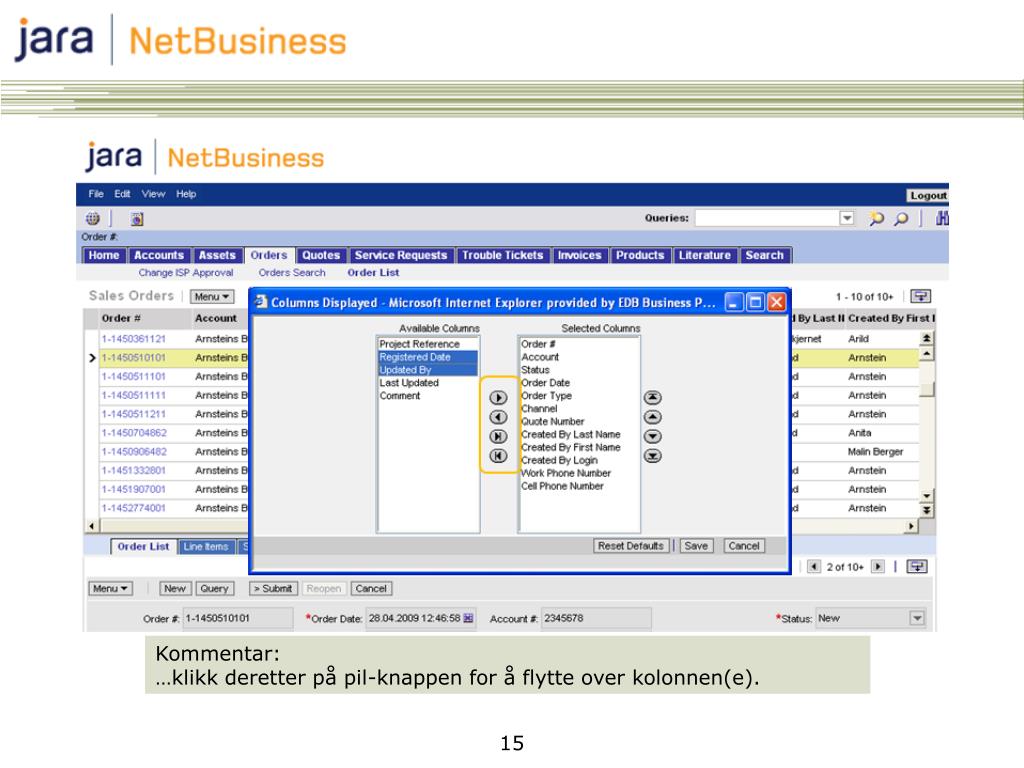Screen dimensions: 1024x768
Task: Click the Submit button
Action: [274, 588]
